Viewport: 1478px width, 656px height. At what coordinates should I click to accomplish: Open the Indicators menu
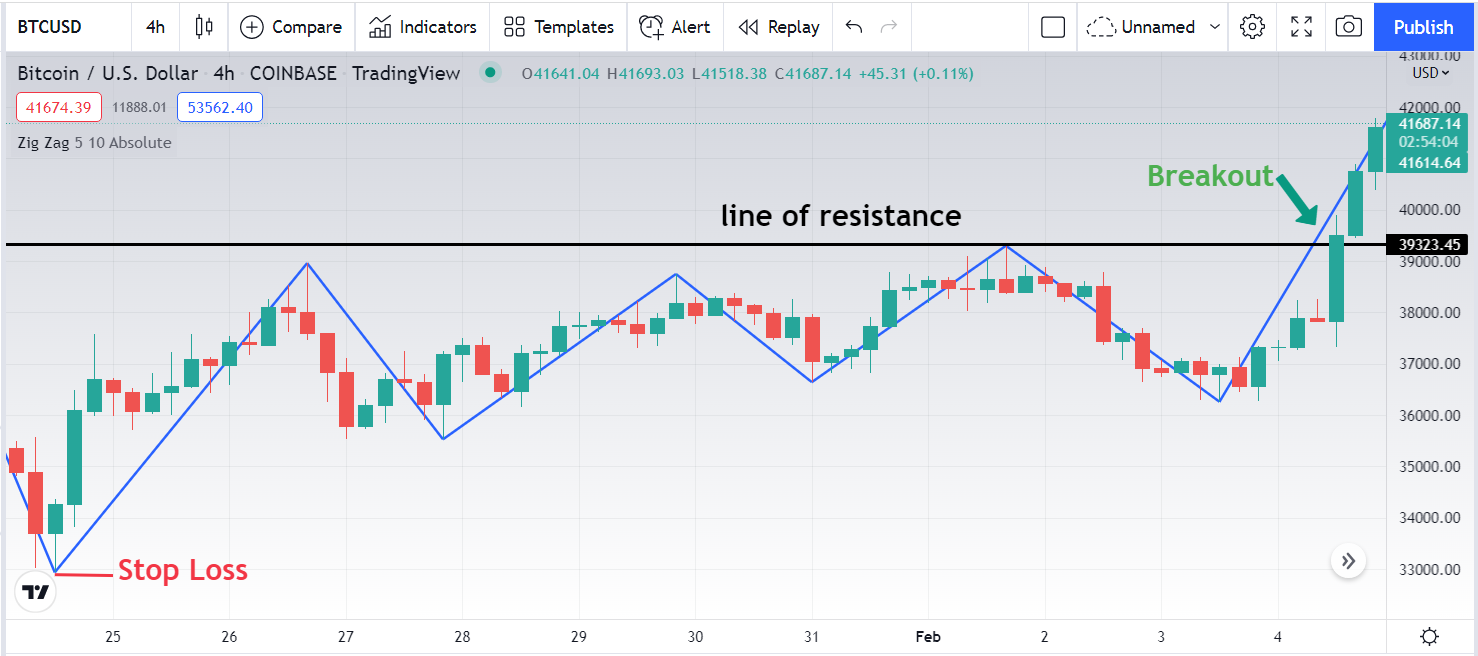(x=422, y=27)
